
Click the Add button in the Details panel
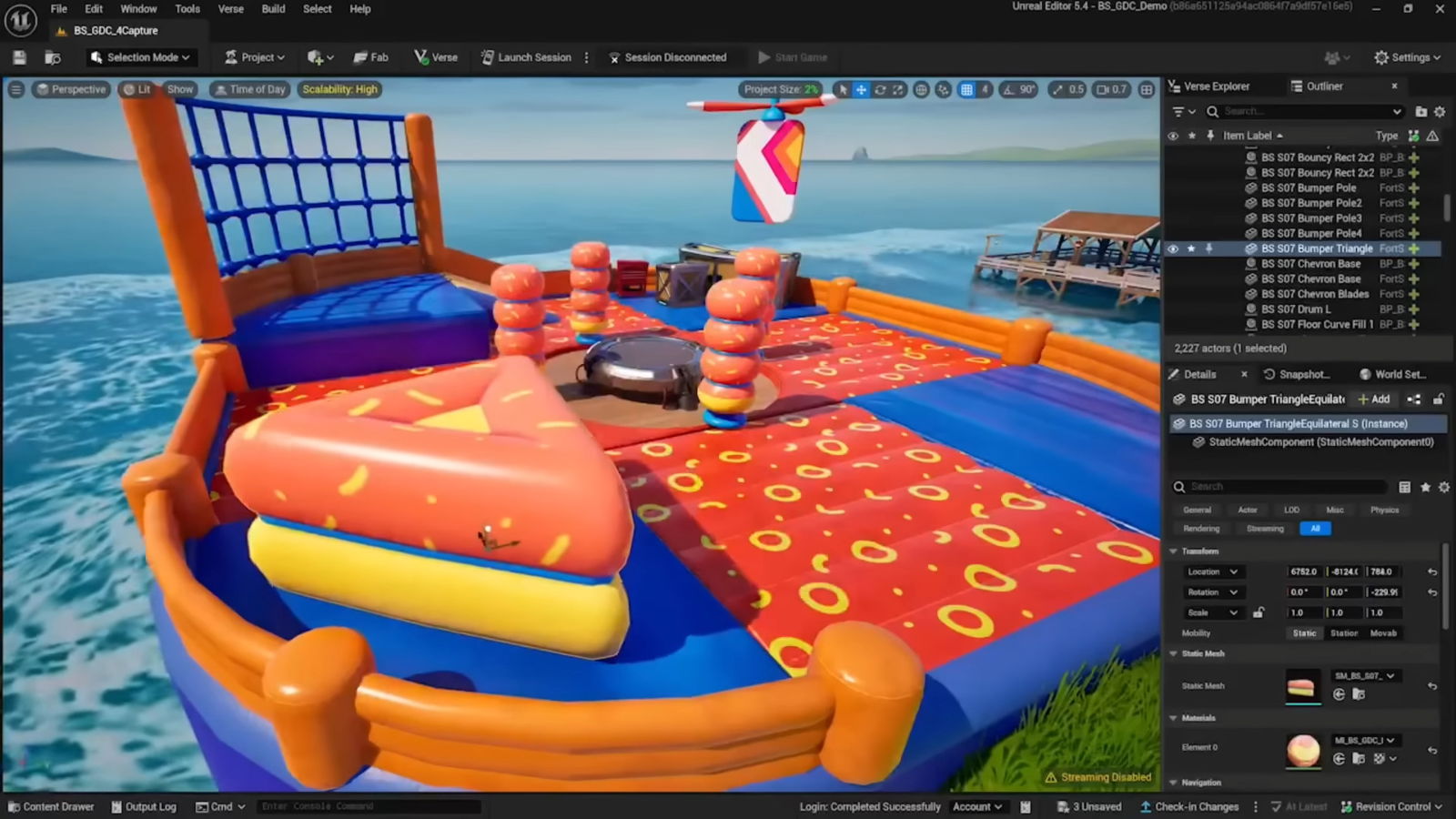(1372, 399)
